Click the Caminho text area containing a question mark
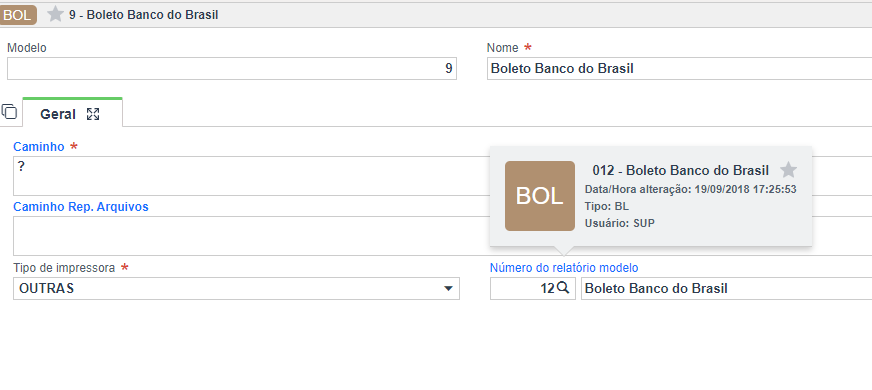872x390 pixels. click(x=250, y=176)
